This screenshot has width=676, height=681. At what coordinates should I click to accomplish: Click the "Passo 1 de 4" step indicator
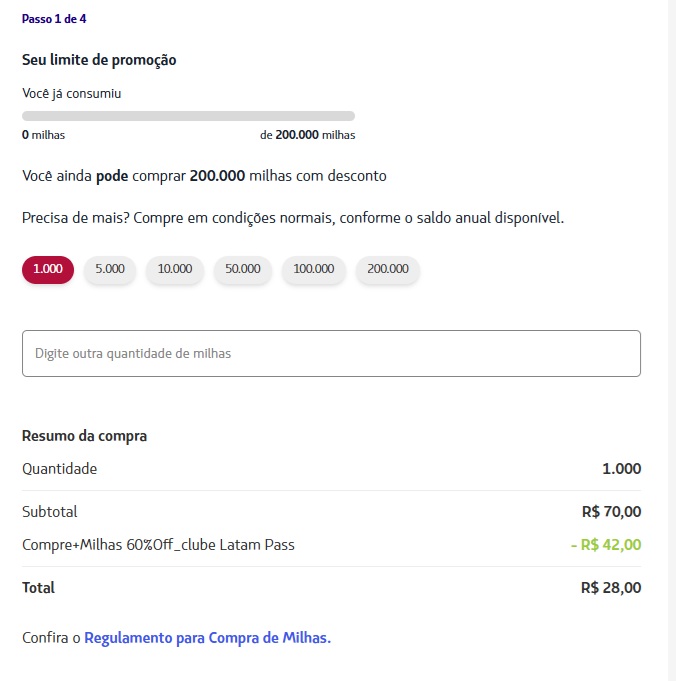(x=61, y=19)
